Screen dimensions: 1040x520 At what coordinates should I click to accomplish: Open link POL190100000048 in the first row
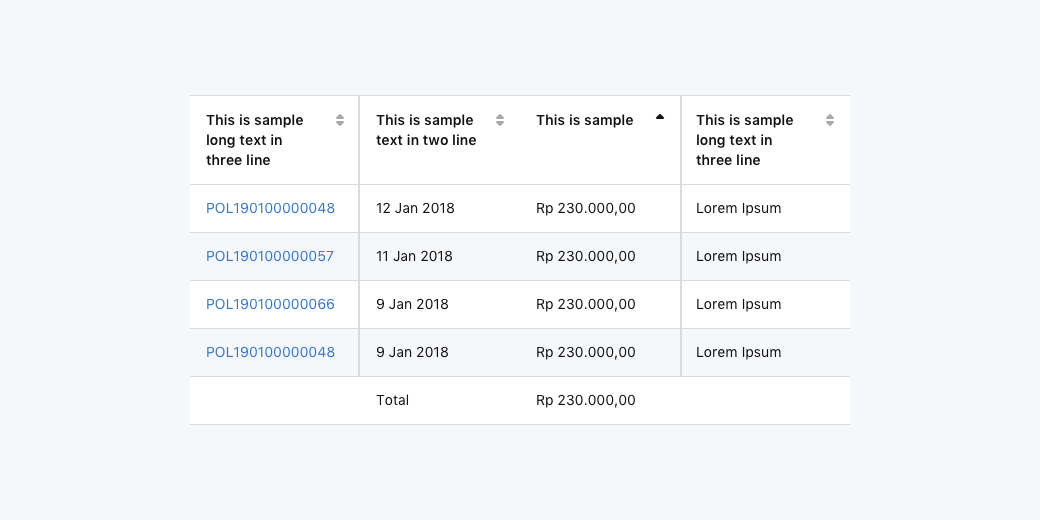(x=270, y=208)
